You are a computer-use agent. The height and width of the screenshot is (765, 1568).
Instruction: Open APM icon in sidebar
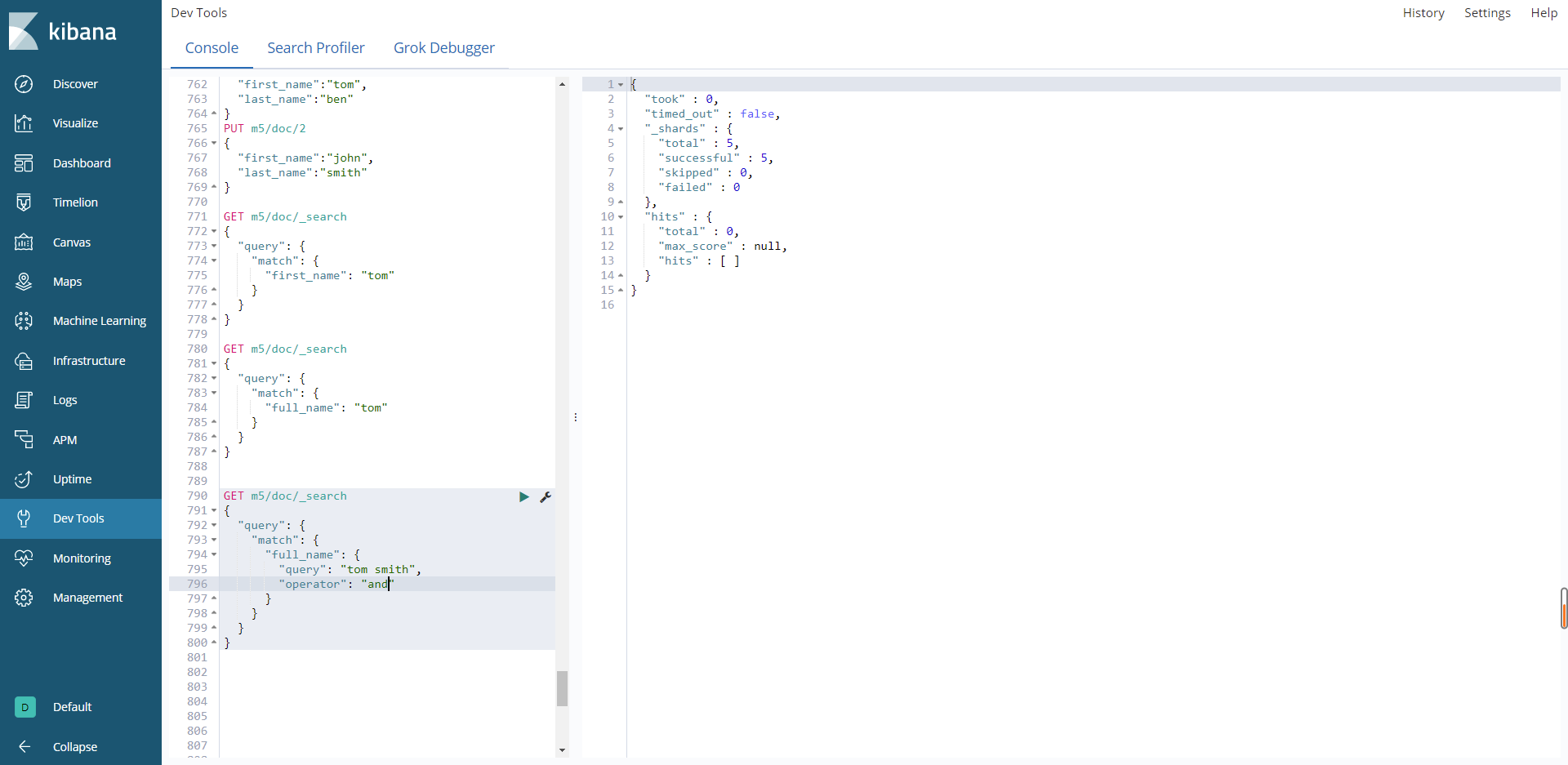(x=24, y=440)
